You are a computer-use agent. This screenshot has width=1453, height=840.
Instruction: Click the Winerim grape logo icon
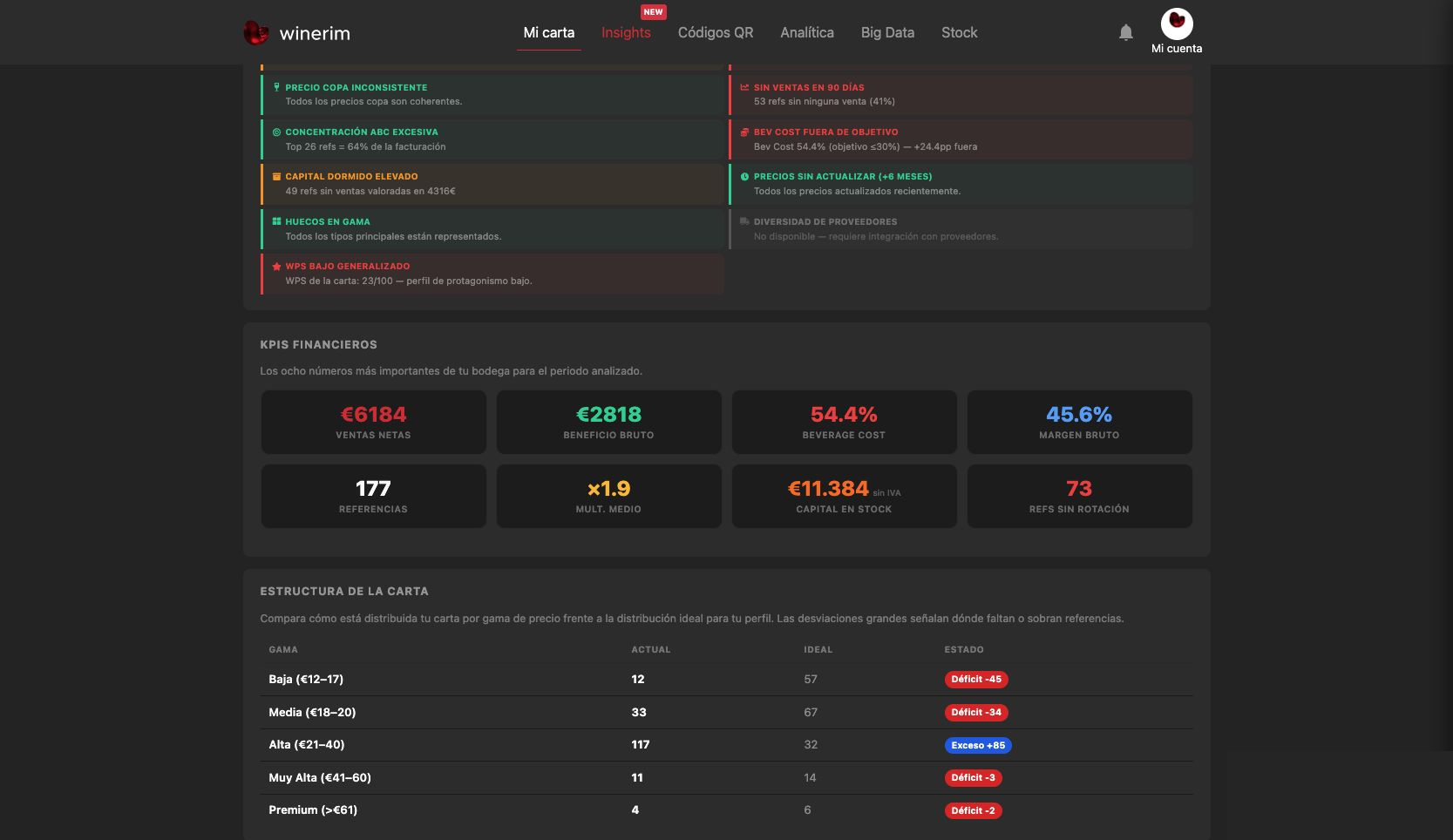[255, 33]
